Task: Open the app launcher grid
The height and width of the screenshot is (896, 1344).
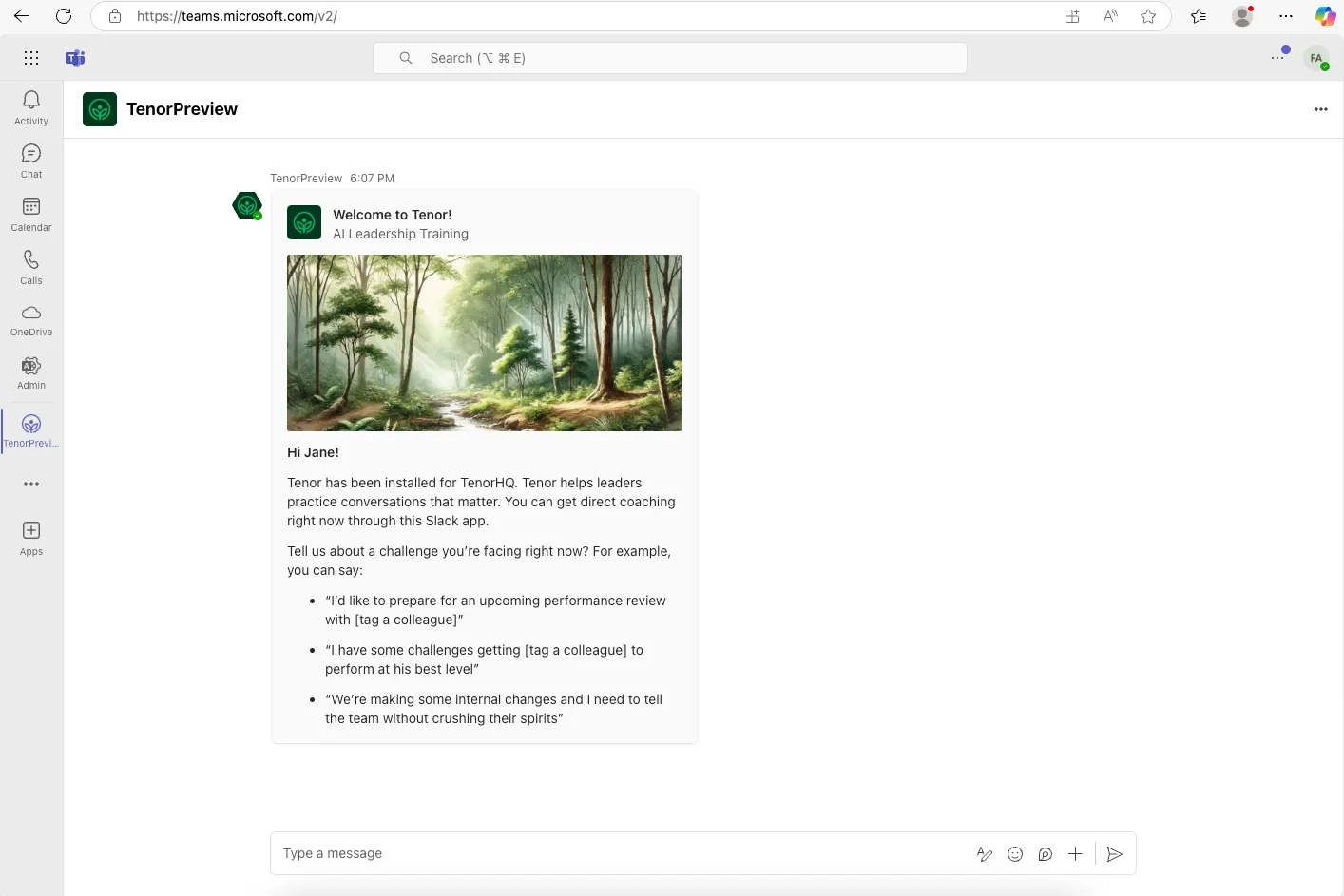Action: pyautogui.click(x=31, y=58)
